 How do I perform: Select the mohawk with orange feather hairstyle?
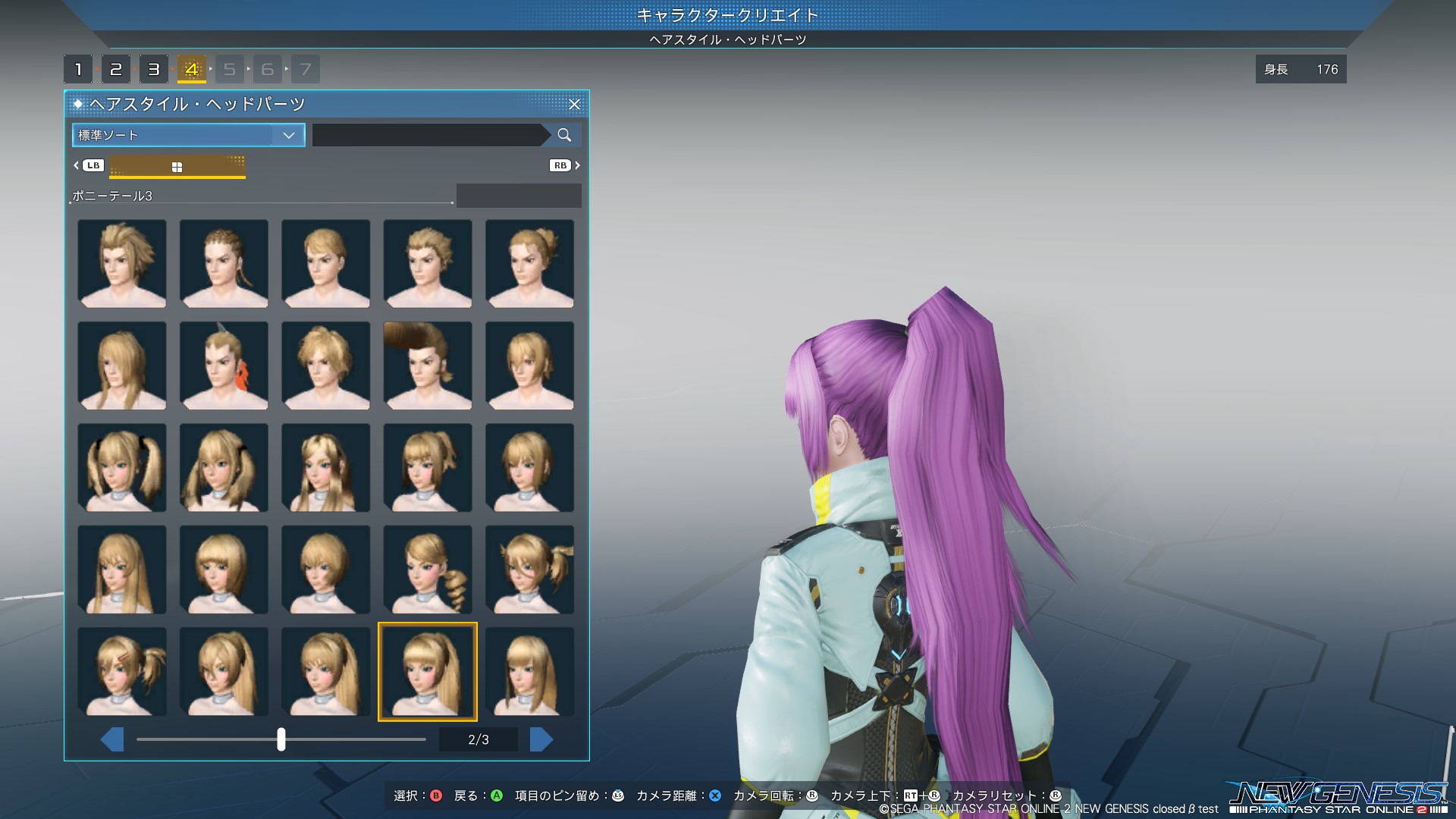(224, 366)
